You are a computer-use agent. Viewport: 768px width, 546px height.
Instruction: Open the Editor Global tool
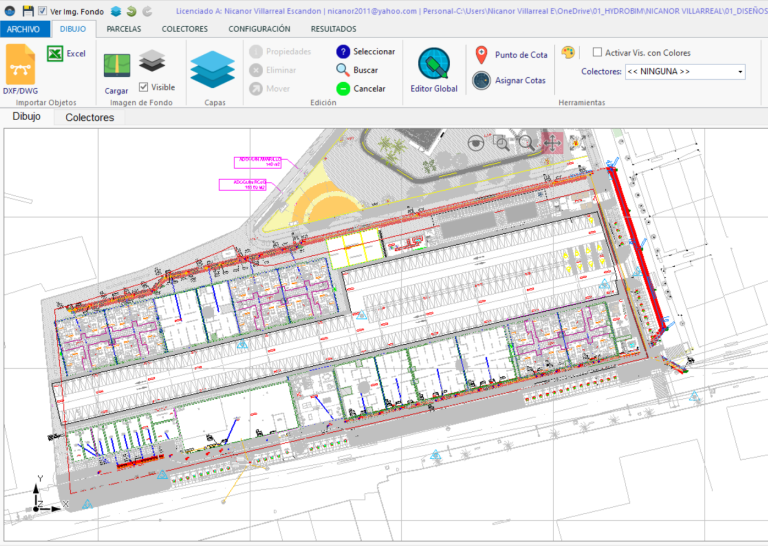click(433, 70)
